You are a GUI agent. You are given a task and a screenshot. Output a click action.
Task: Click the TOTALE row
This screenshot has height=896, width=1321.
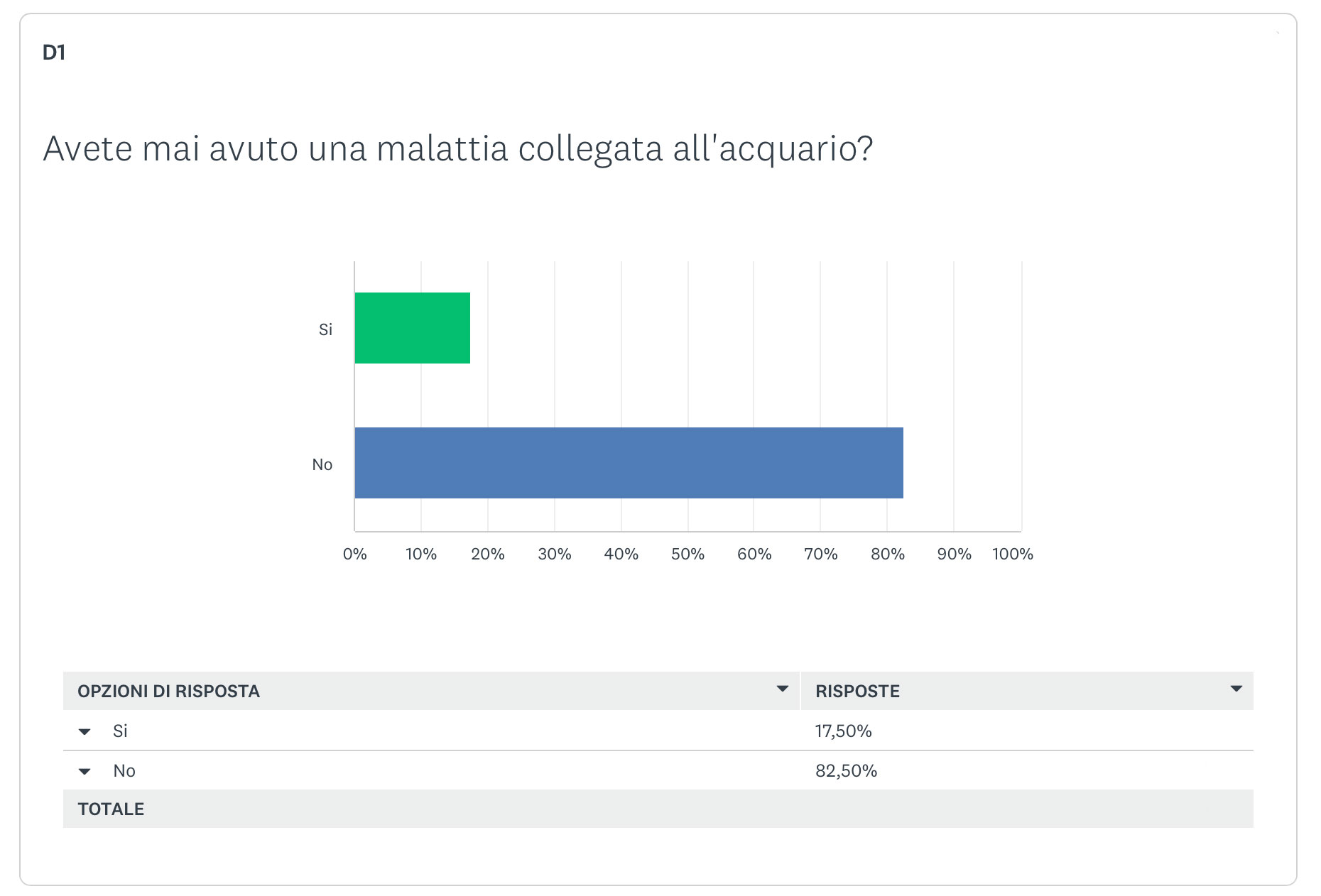(x=658, y=809)
